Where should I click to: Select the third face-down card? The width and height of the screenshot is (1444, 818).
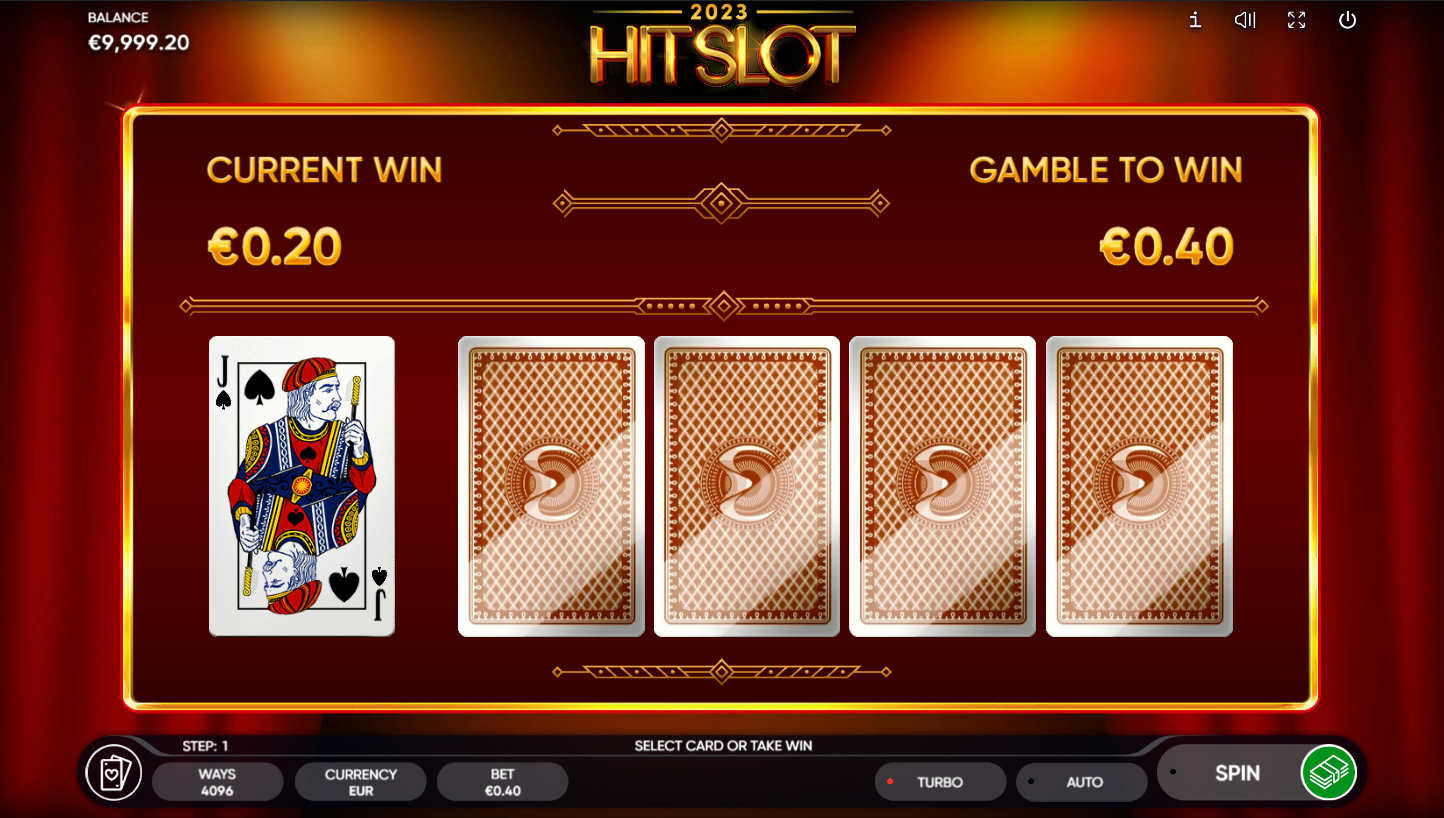pyautogui.click(x=942, y=486)
